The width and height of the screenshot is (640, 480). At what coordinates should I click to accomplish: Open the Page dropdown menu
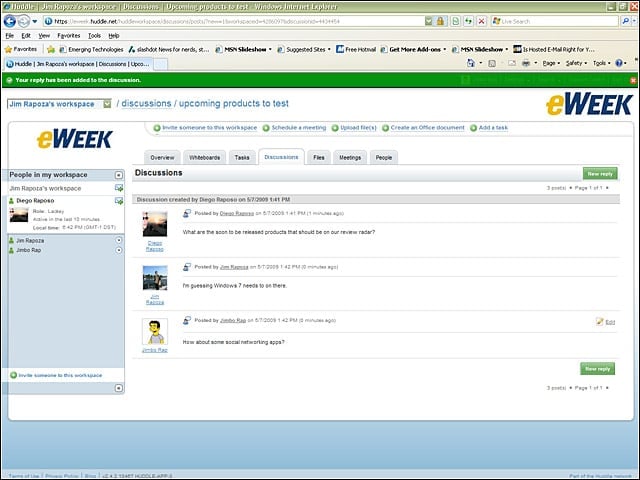(x=551, y=63)
